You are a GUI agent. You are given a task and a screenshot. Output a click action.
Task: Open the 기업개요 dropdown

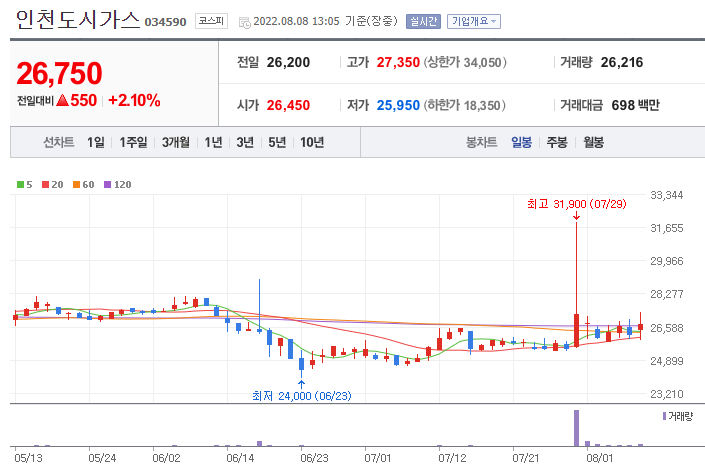473,21
